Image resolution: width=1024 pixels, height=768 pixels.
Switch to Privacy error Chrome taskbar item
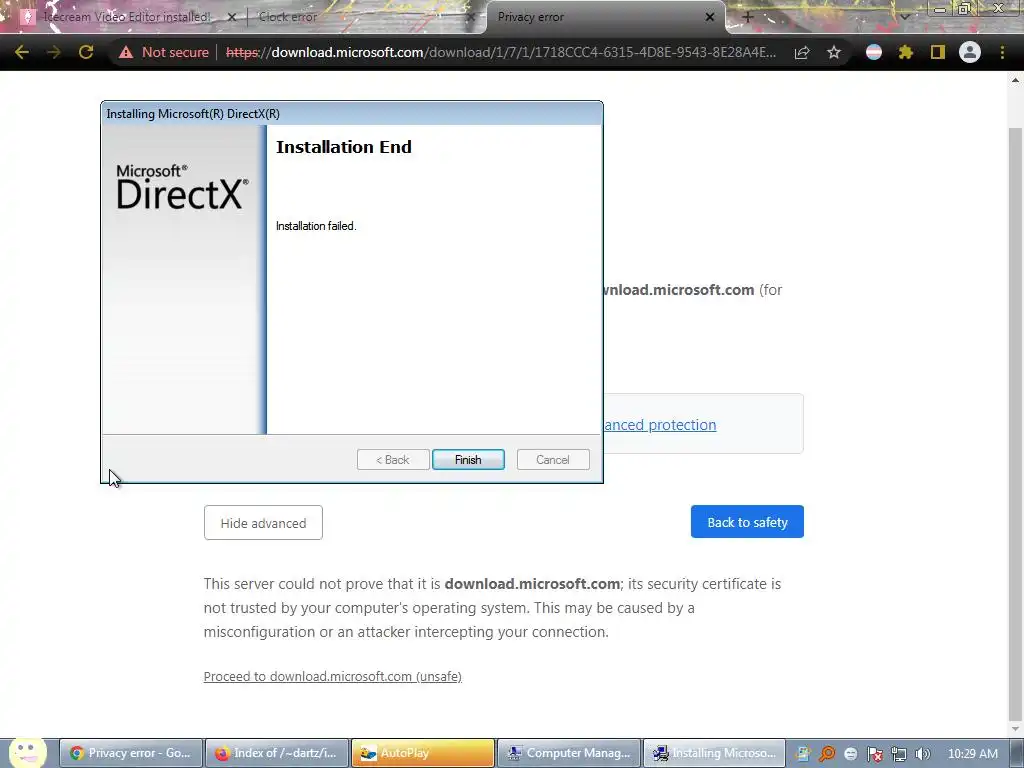coord(131,753)
